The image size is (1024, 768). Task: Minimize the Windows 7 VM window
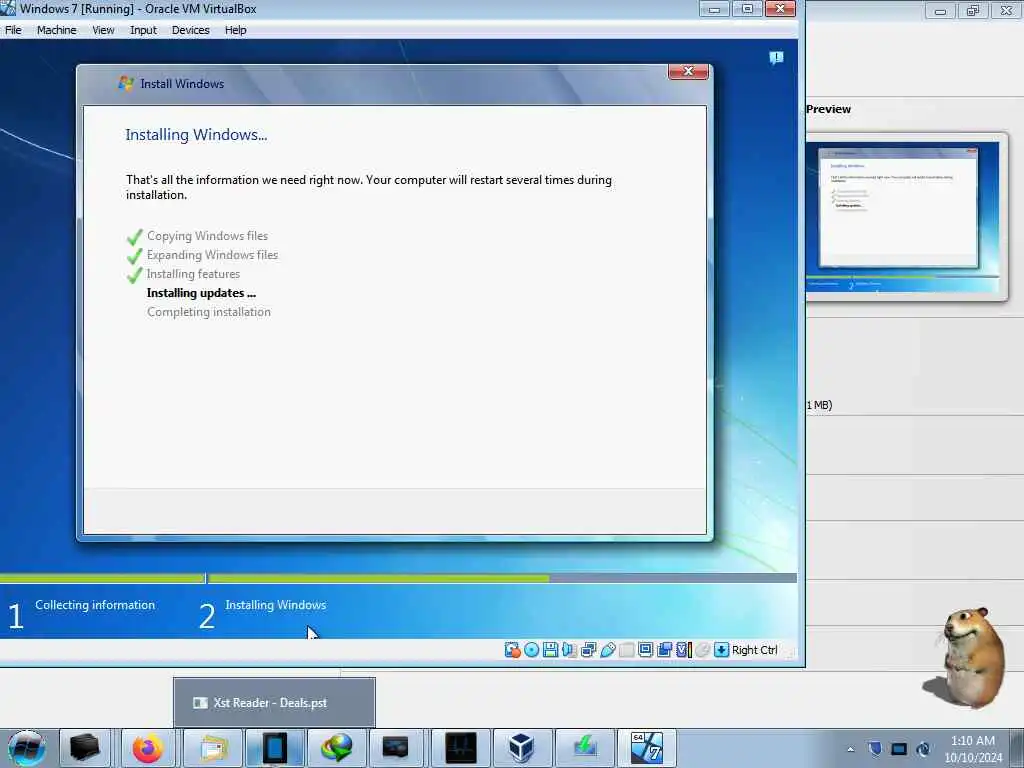[x=714, y=9]
